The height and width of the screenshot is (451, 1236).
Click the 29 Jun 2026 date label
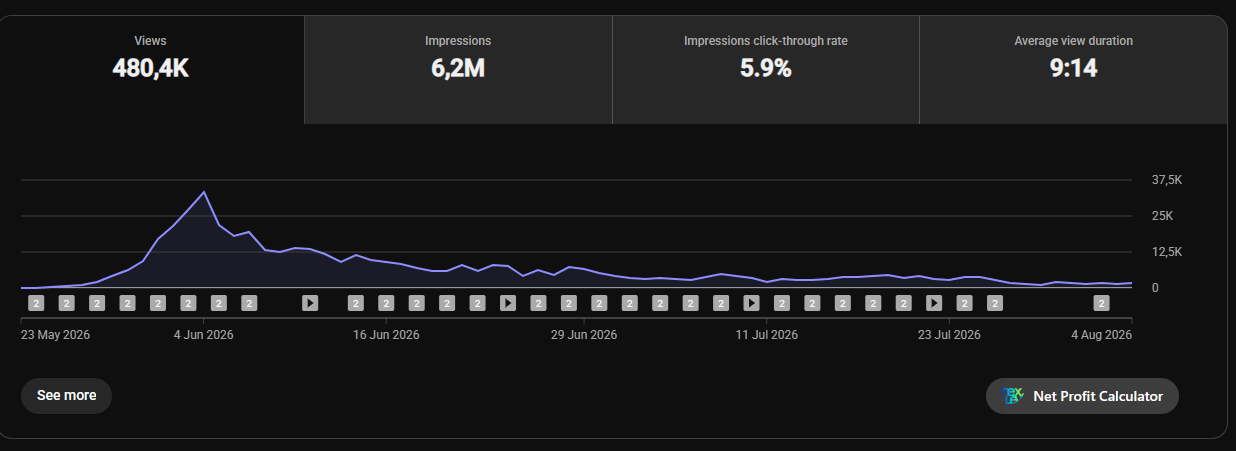[x=584, y=335]
